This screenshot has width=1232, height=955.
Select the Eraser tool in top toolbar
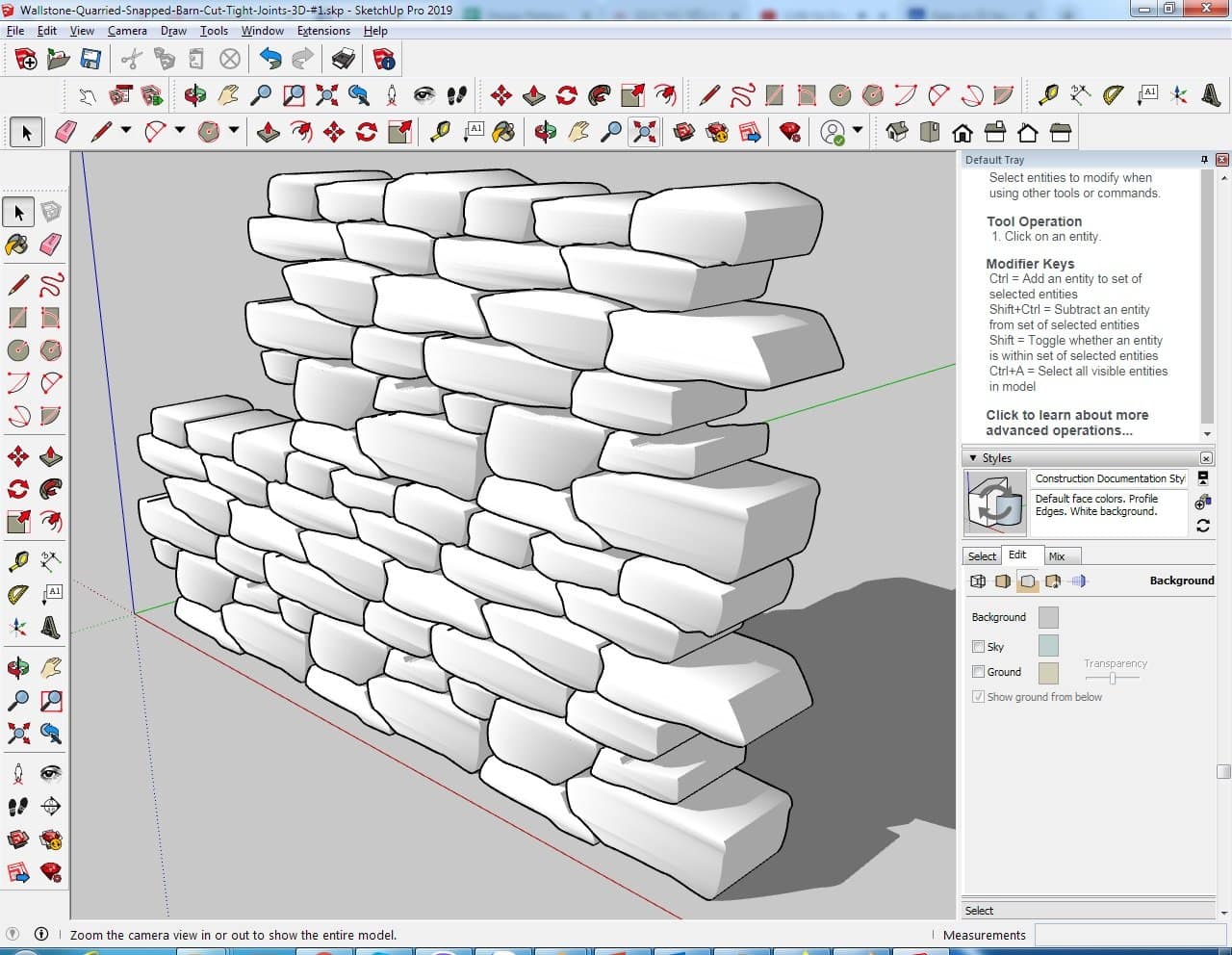point(65,132)
